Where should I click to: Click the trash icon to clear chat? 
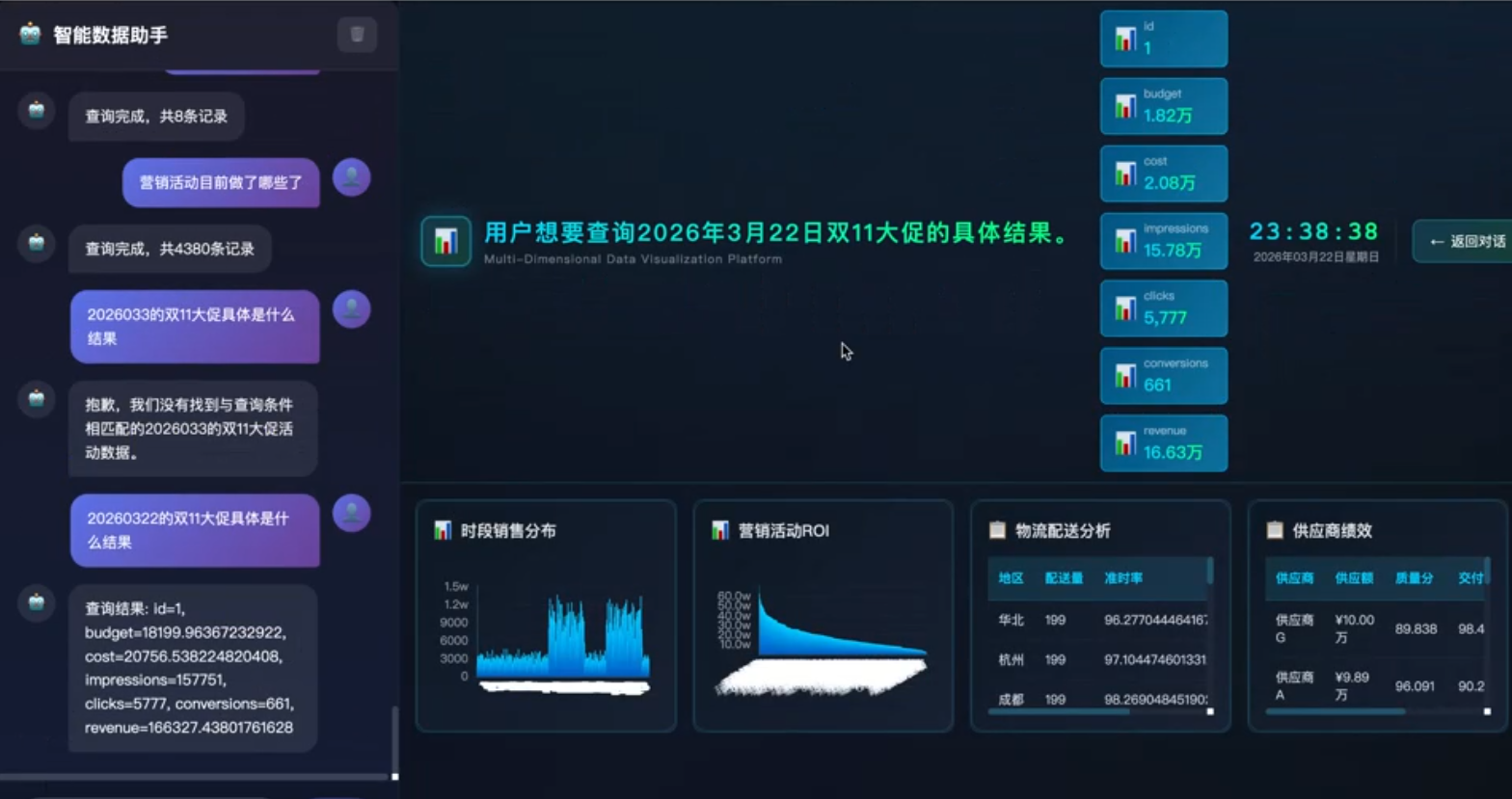click(357, 35)
